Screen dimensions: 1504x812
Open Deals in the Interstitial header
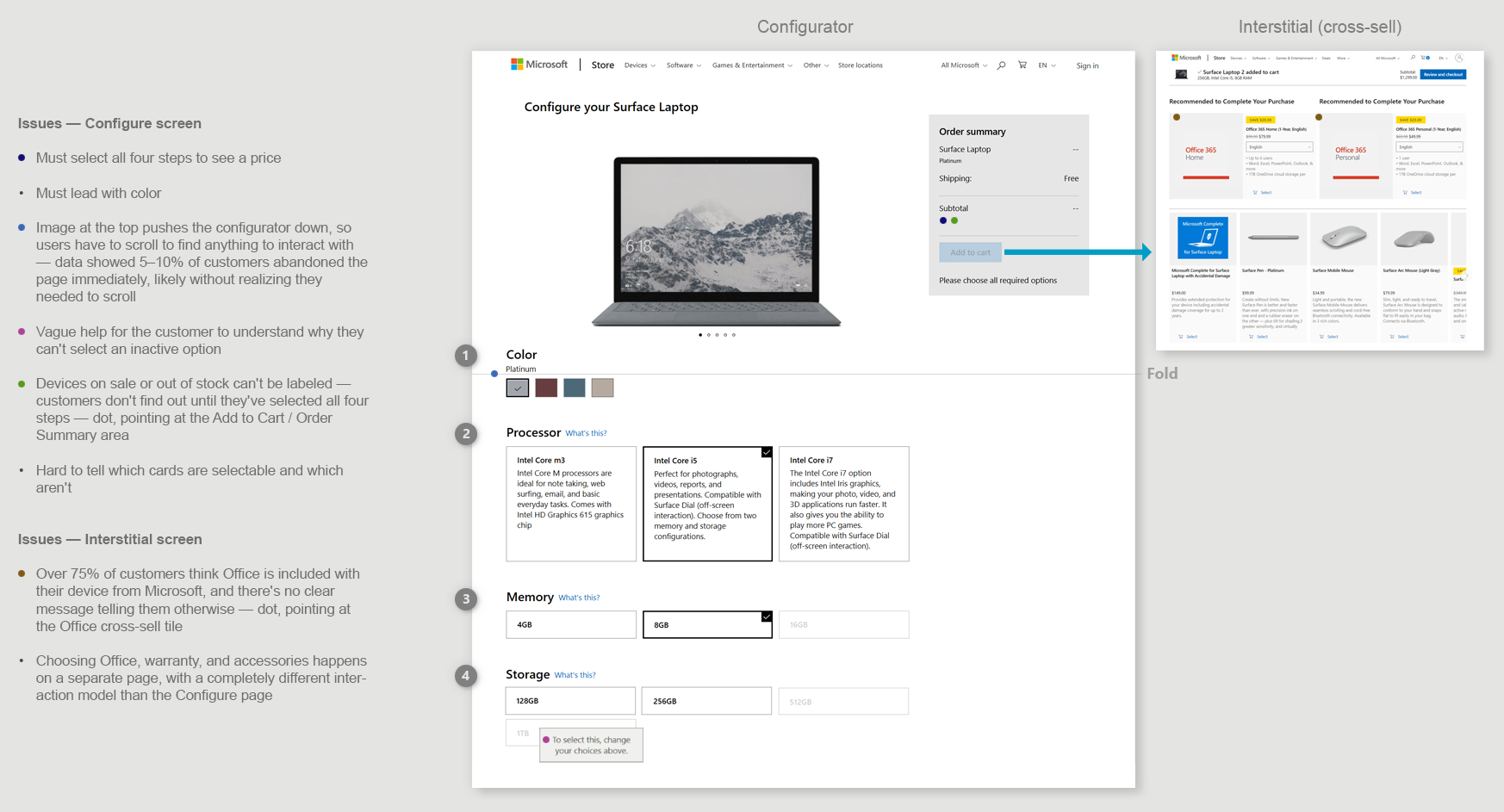[x=1327, y=59]
